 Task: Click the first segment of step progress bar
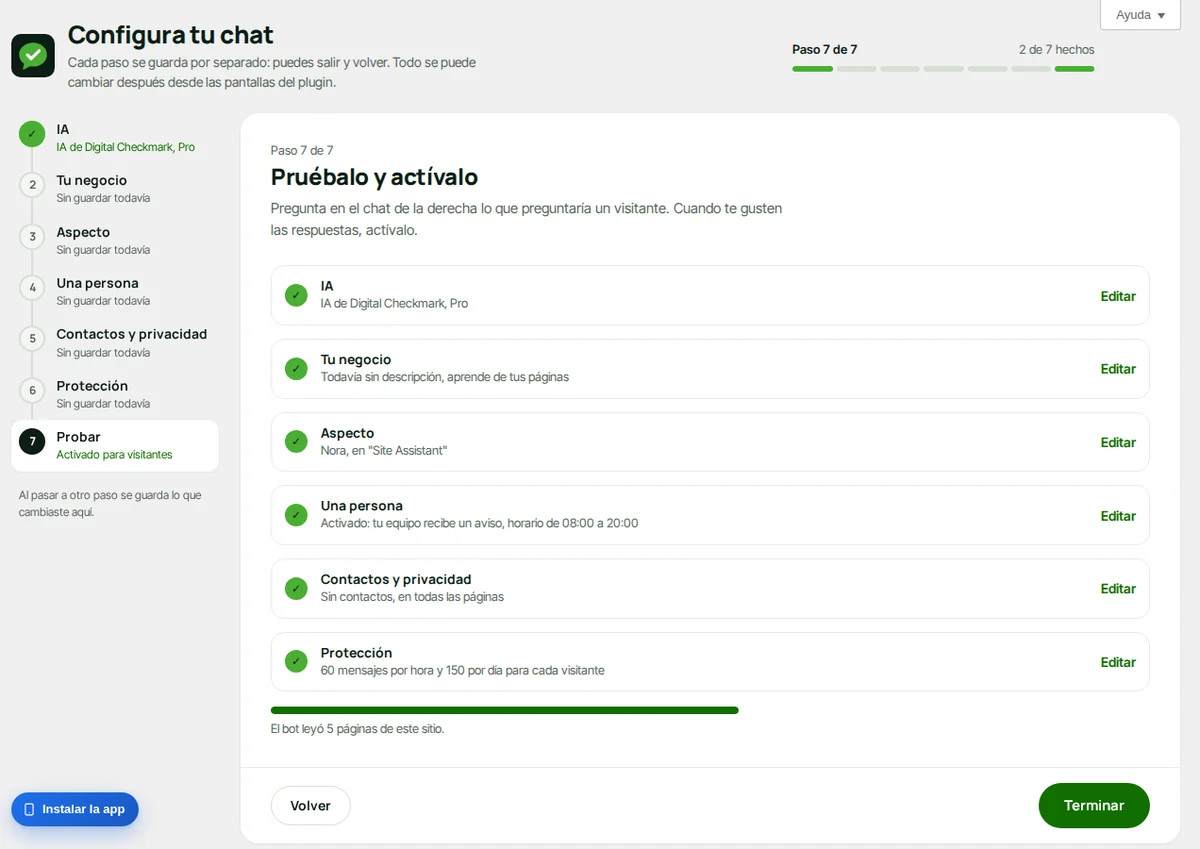[x=812, y=69]
